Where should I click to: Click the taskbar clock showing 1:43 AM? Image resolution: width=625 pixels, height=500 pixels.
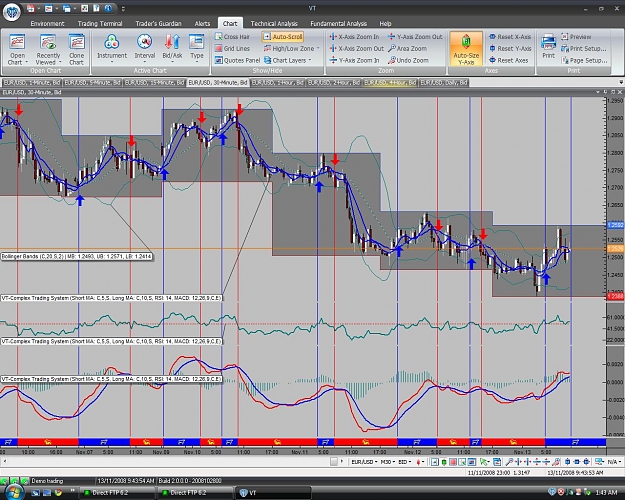click(x=606, y=493)
